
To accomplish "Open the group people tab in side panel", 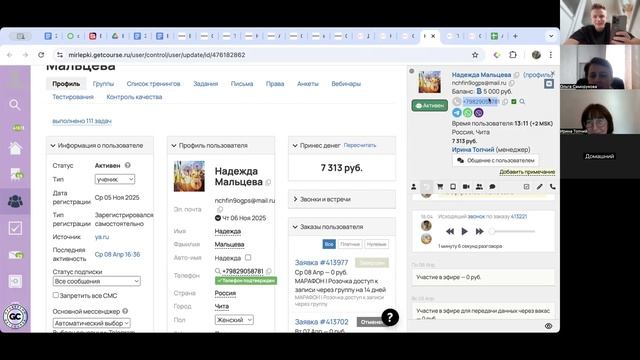I will (x=479, y=187).
